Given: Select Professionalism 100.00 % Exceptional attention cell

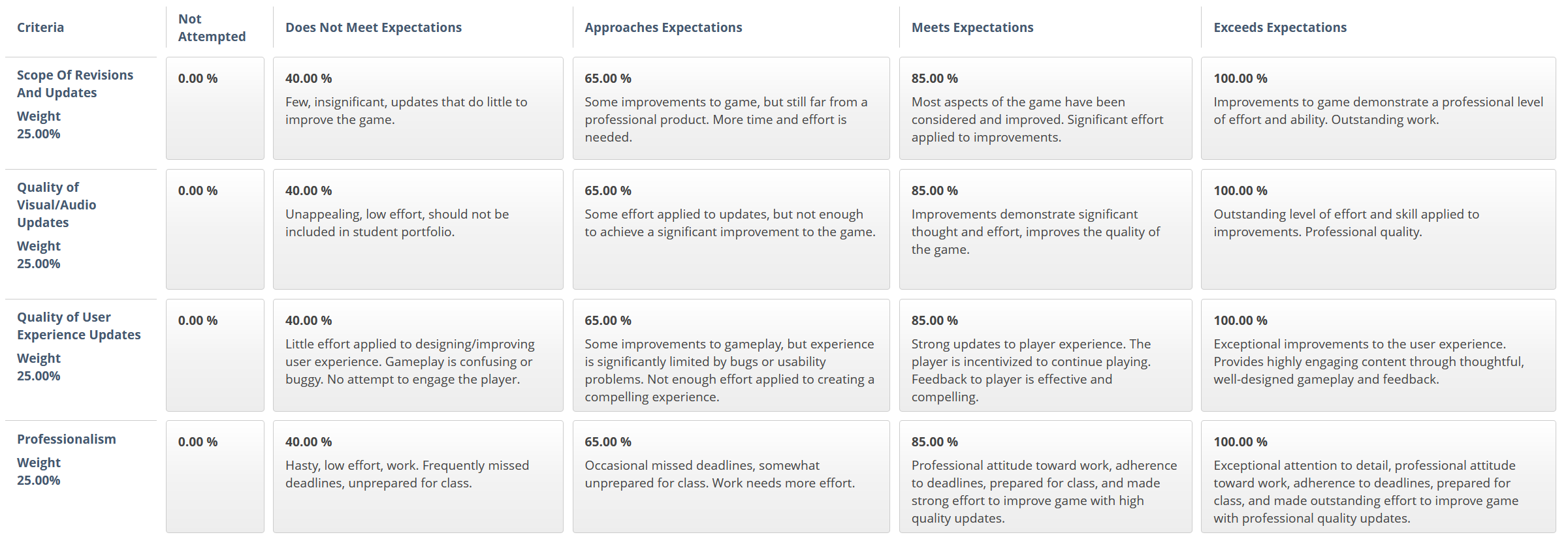Looking at the screenshot, I should pyautogui.click(x=1378, y=476).
